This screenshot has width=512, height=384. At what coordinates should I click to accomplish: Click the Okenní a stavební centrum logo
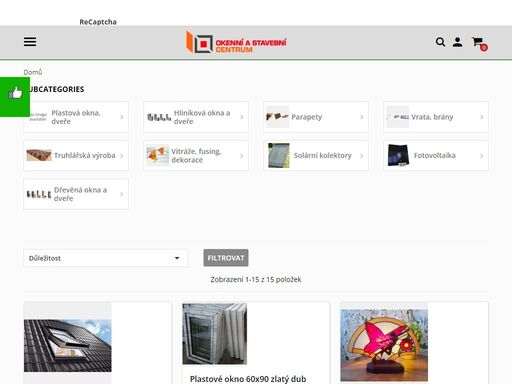pyautogui.click(x=236, y=42)
